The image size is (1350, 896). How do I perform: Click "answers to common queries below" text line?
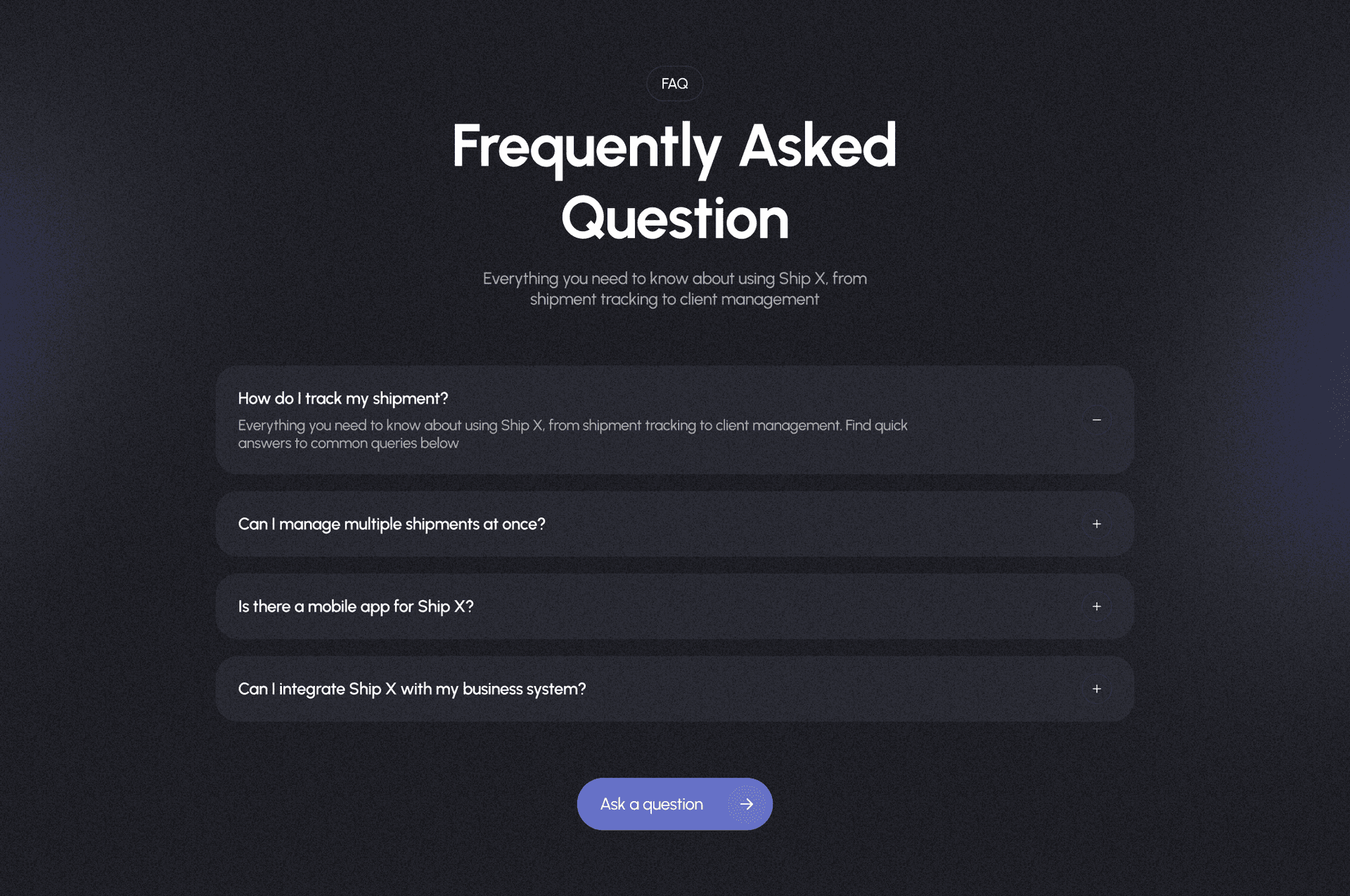[x=348, y=443]
